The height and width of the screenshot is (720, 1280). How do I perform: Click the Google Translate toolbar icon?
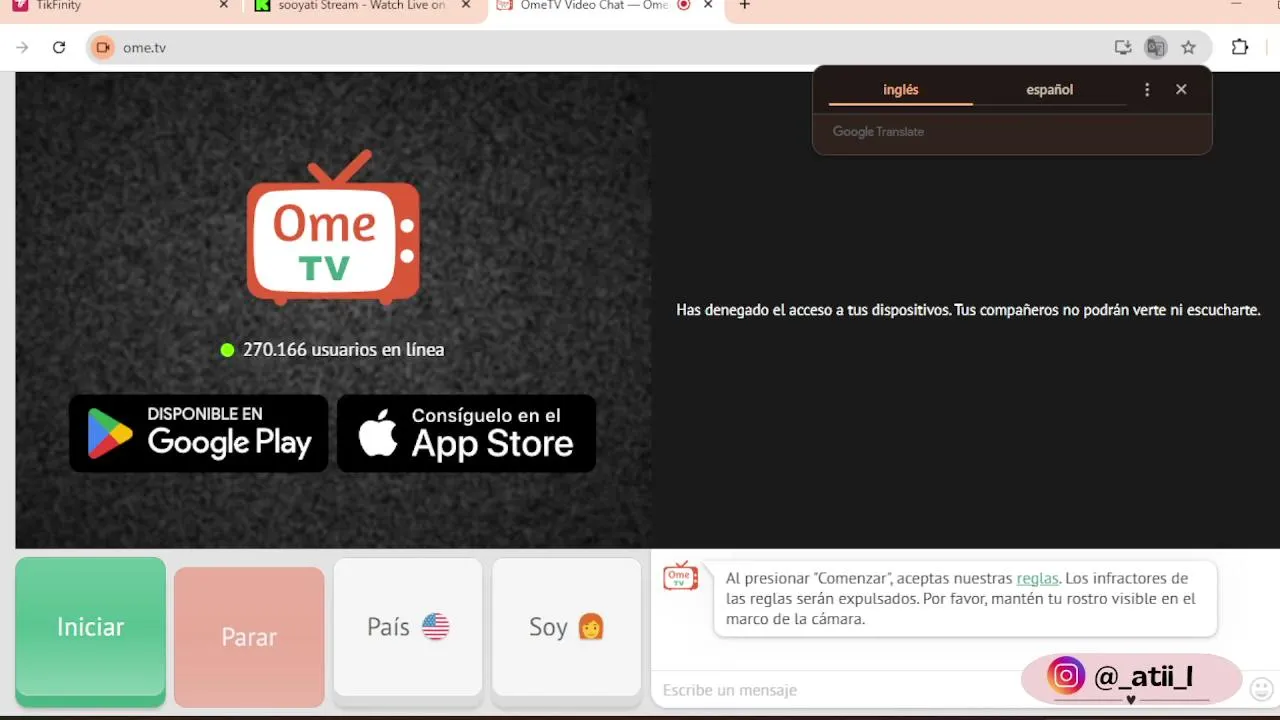click(1156, 47)
